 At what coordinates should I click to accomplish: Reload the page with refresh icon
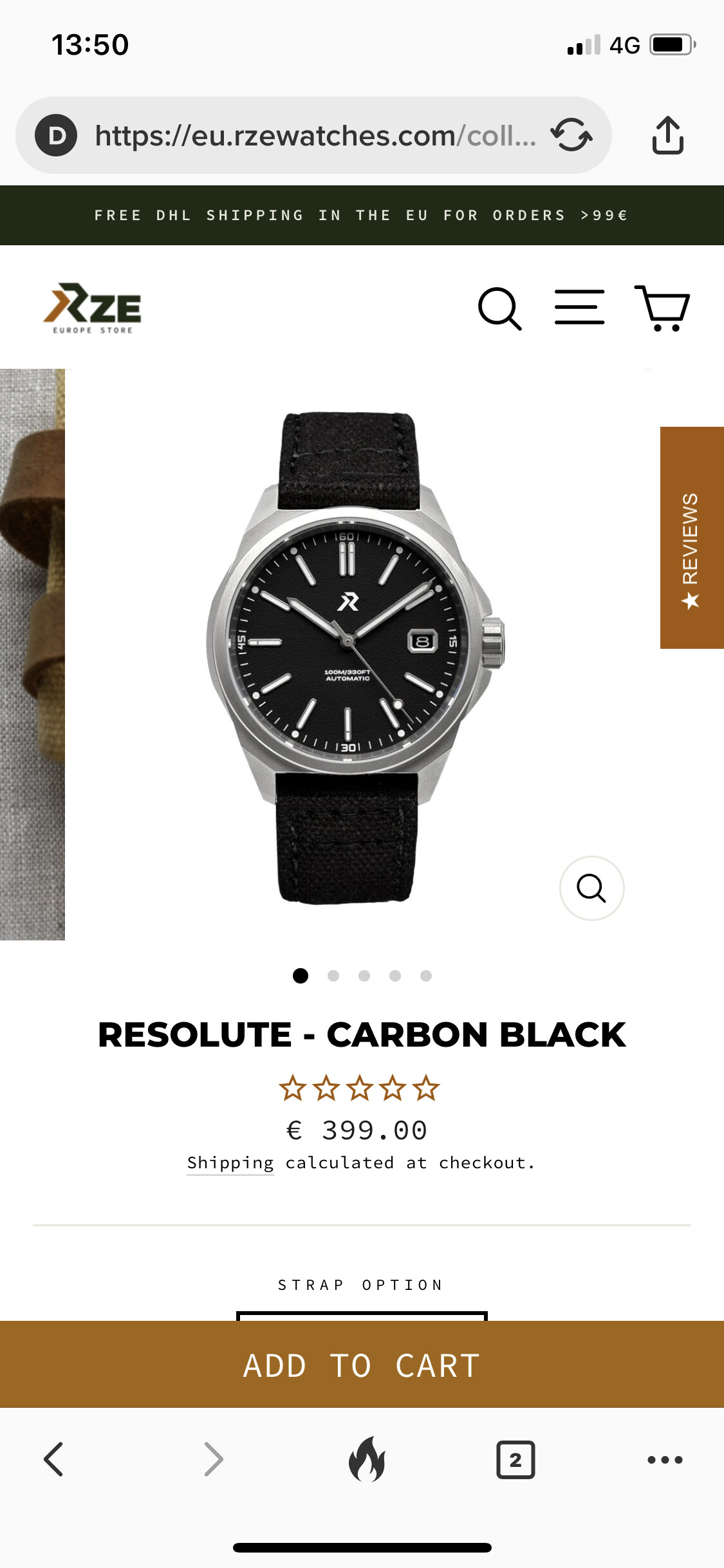point(571,135)
